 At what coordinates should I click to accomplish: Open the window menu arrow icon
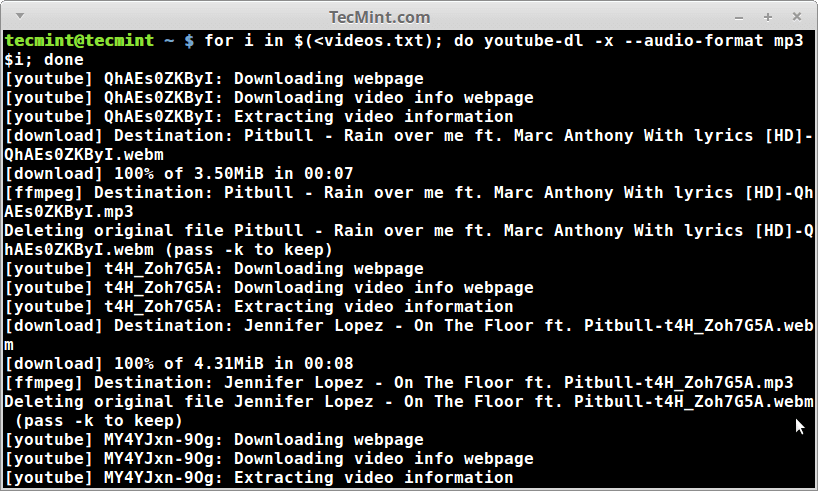pos(13,17)
